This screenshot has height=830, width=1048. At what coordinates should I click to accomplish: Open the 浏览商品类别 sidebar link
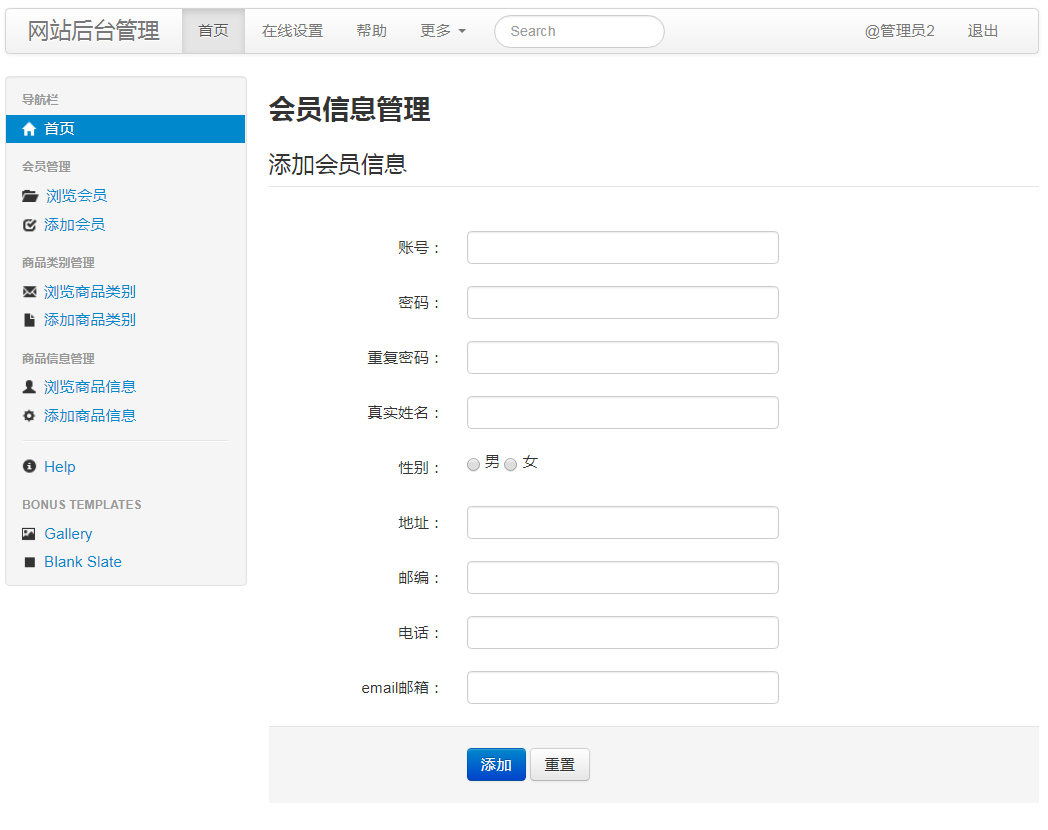click(90, 291)
